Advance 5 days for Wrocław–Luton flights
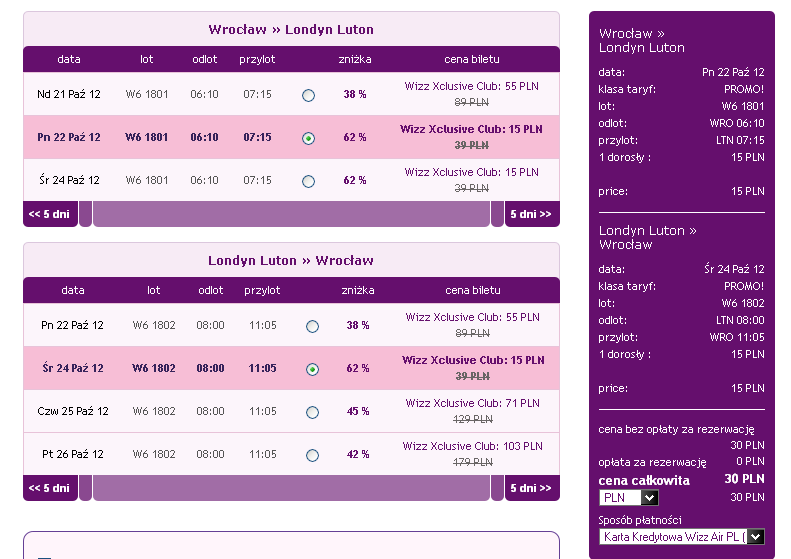This screenshot has width=791, height=559. pyautogui.click(x=532, y=214)
